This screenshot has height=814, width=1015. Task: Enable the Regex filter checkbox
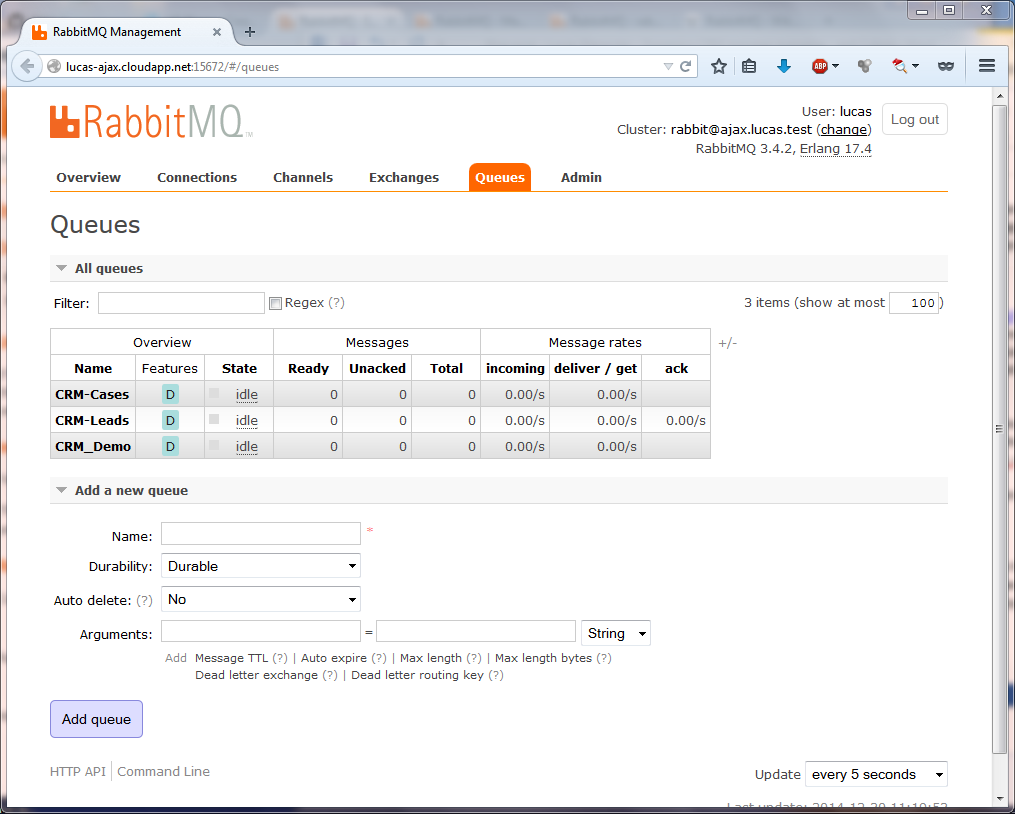coord(275,303)
